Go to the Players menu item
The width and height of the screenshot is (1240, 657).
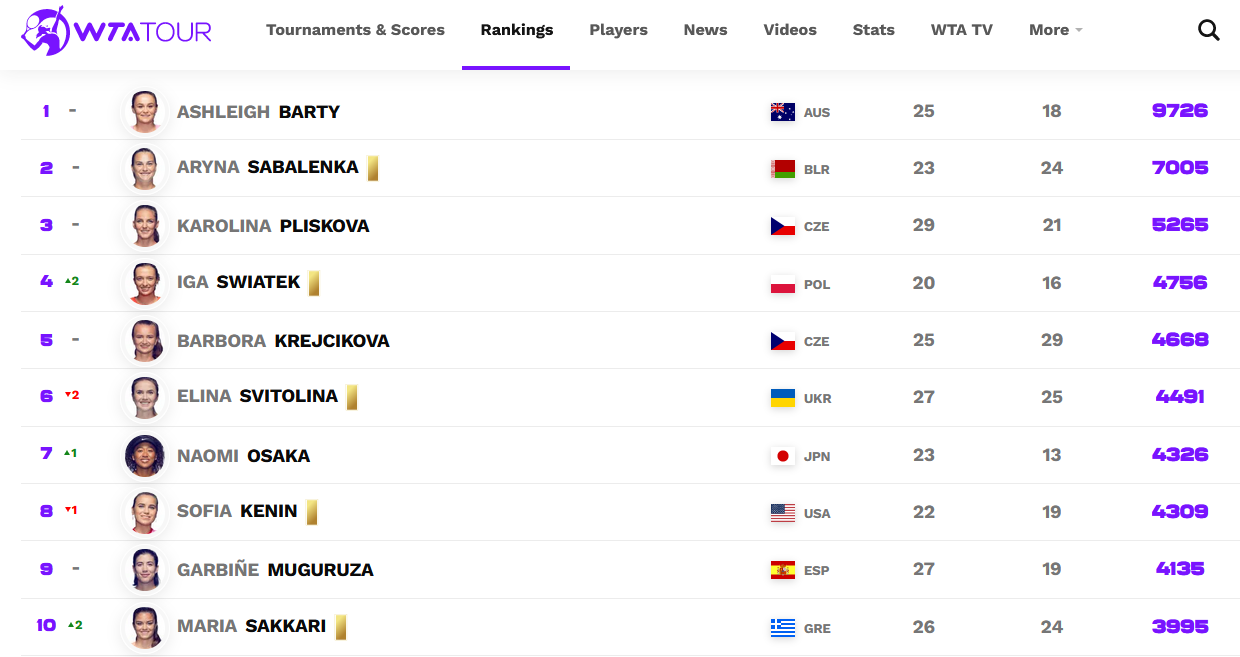coord(618,30)
